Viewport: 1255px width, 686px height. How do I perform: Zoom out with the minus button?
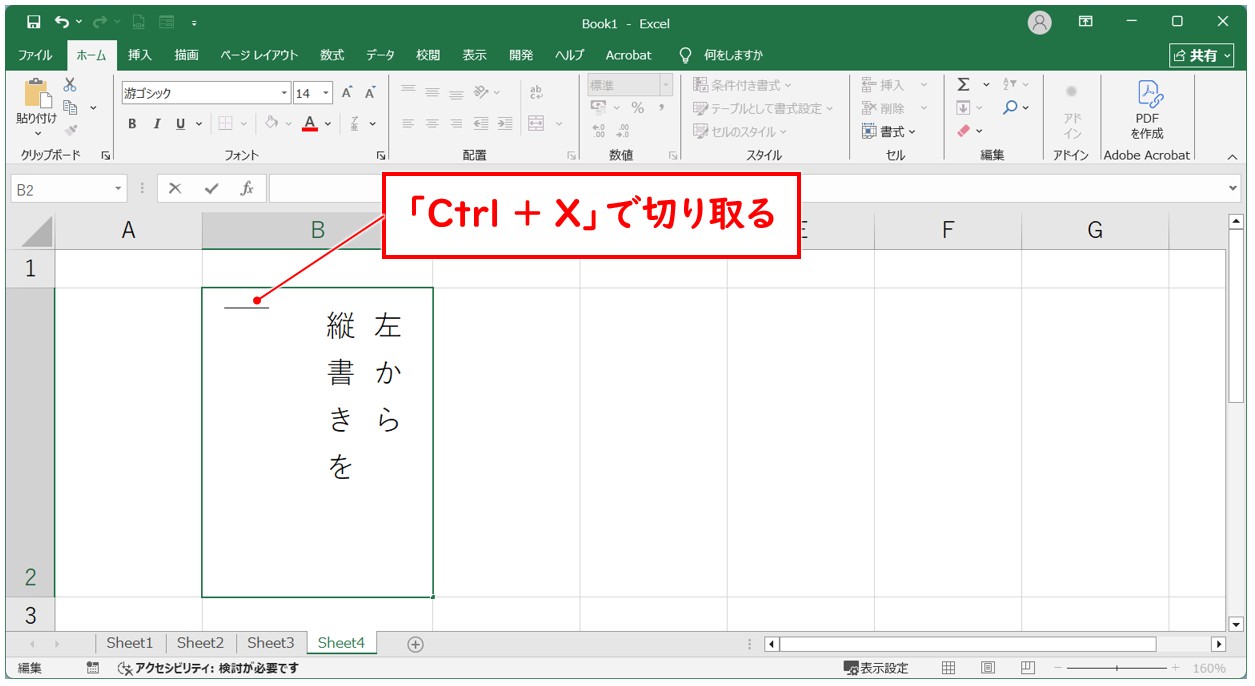1058,668
